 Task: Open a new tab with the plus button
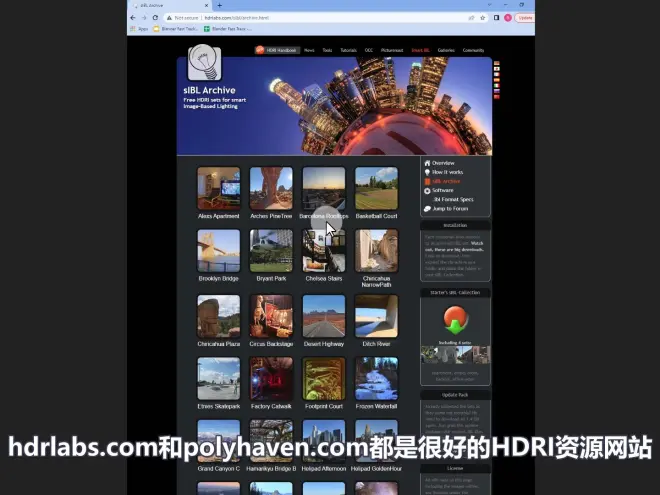219,5
